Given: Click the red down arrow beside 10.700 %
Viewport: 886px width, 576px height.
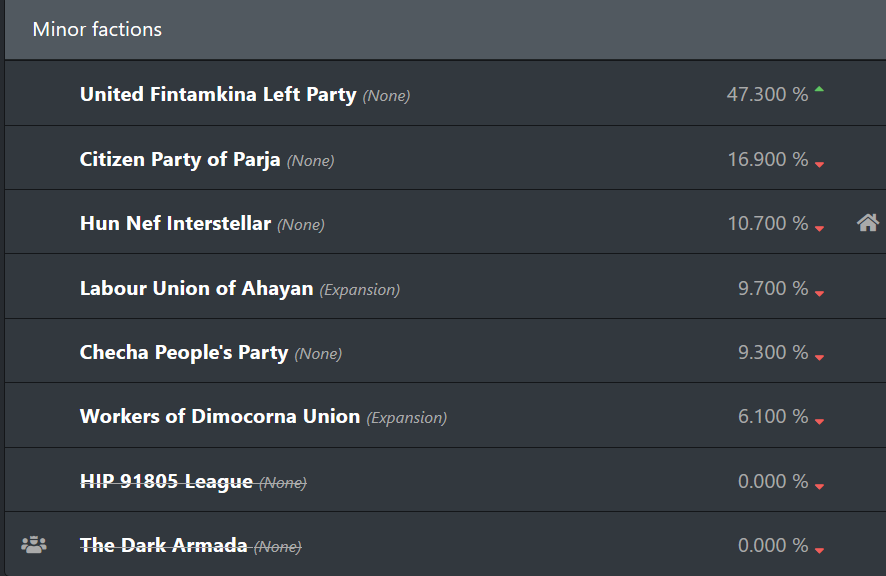Looking at the screenshot, I should pyautogui.click(x=819, y=228).
